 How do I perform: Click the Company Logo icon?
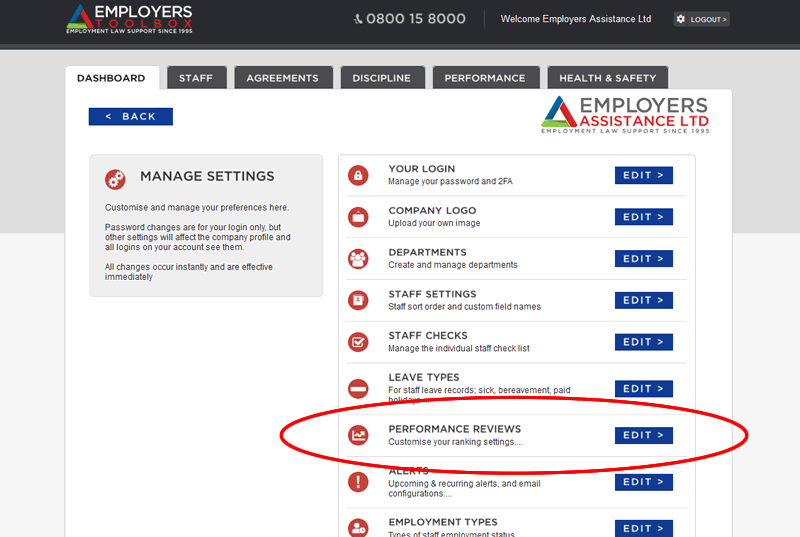pos(358,217)
